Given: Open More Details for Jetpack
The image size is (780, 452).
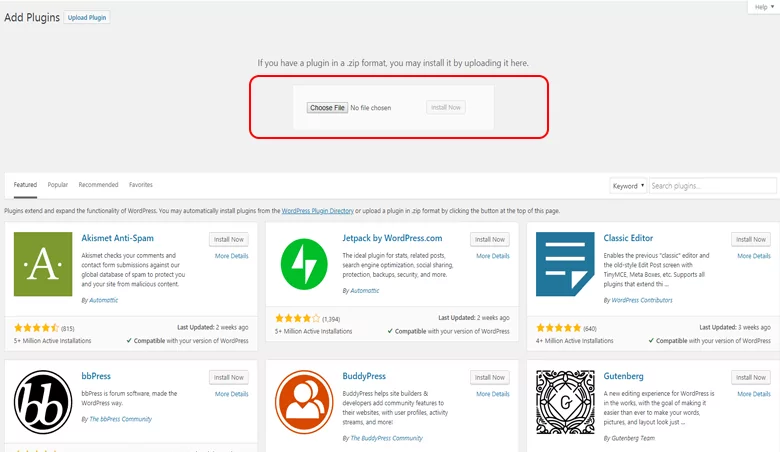Looking at the screenshot, I should tap(492, 256).
